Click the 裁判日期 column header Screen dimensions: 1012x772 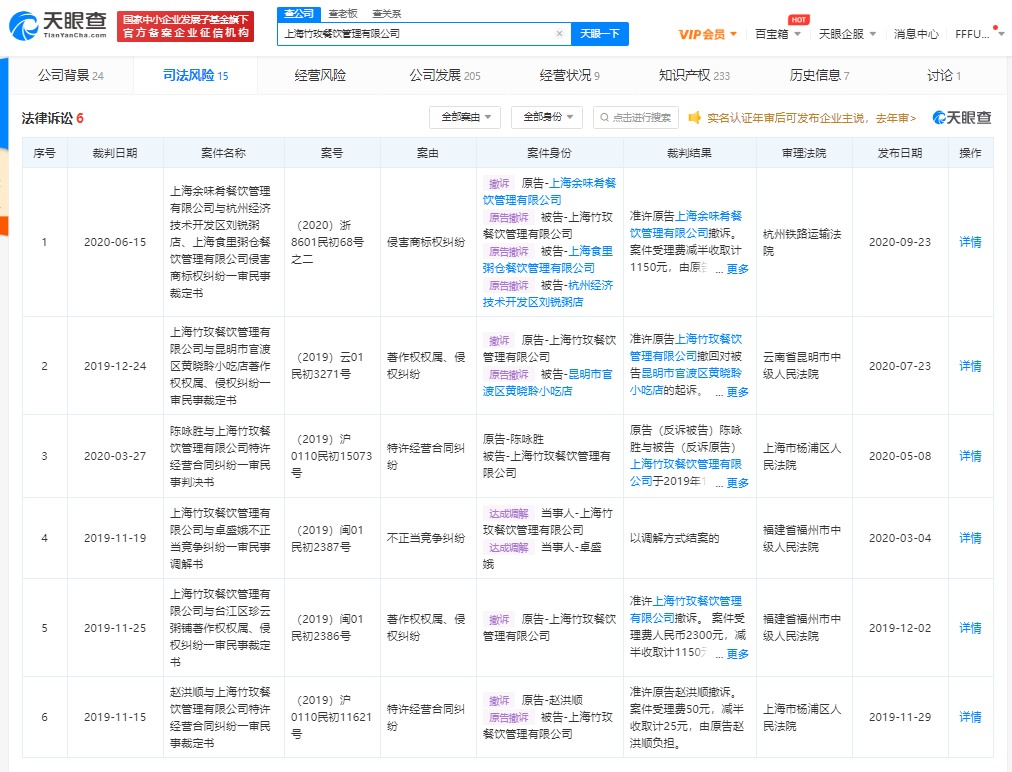click(x=115, y=153)
